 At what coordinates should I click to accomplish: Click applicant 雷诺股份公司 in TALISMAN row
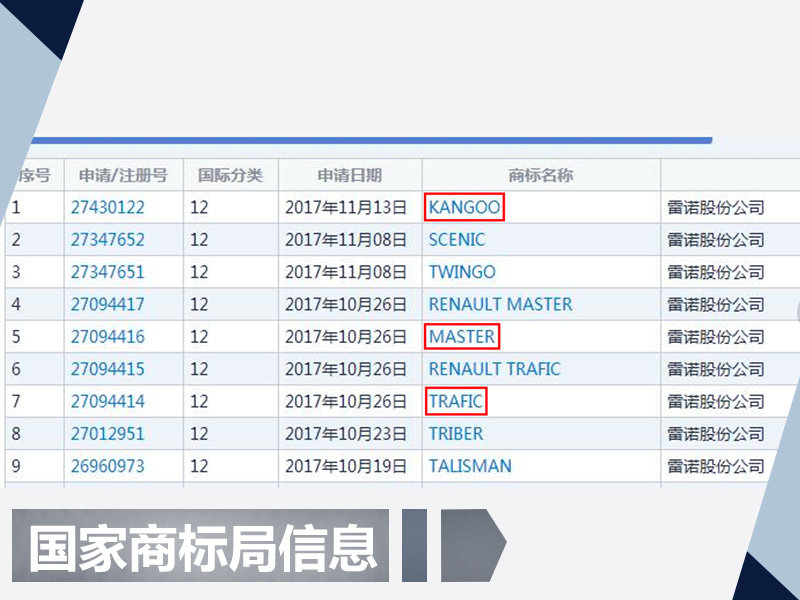pyautogui.click(x=716, y=466)
